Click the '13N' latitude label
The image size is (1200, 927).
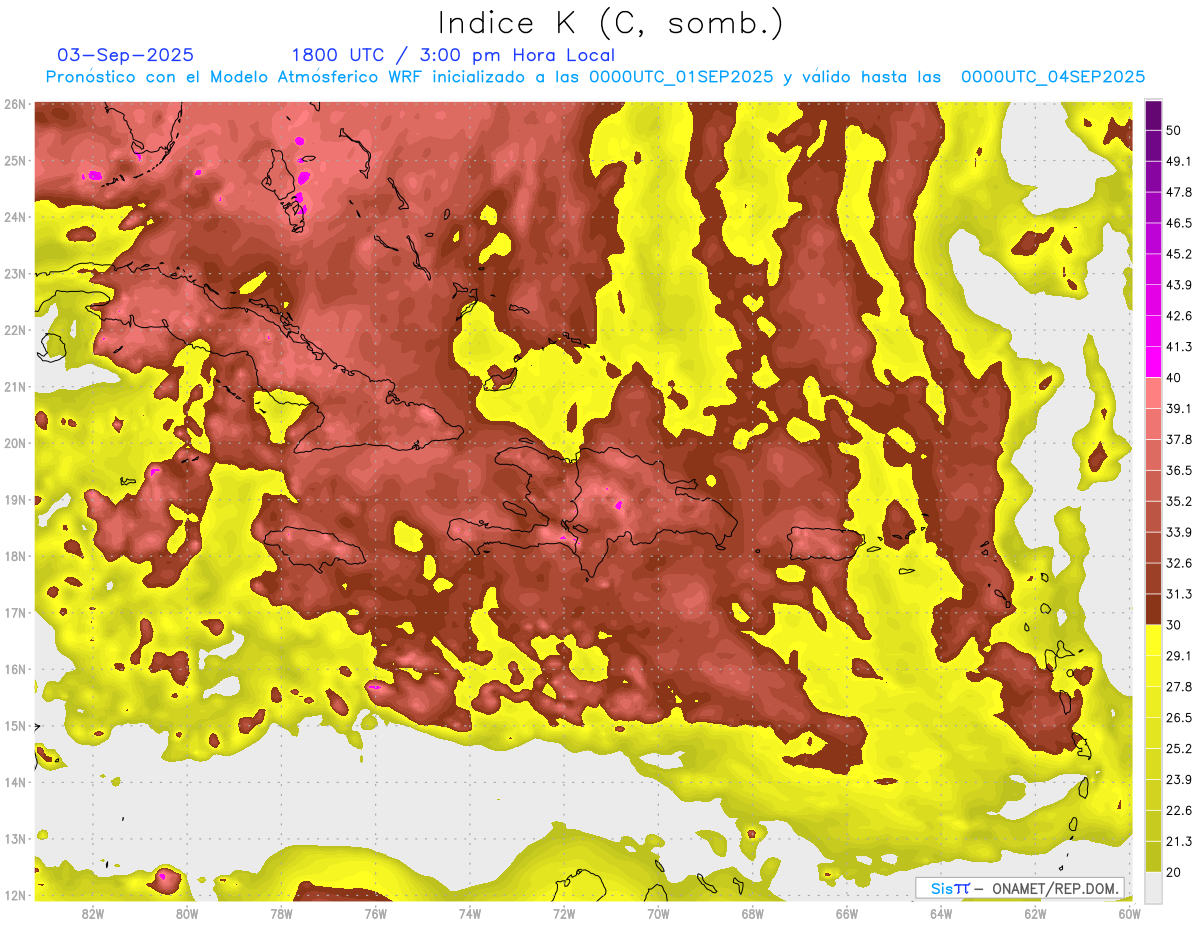tap(14, 839)
